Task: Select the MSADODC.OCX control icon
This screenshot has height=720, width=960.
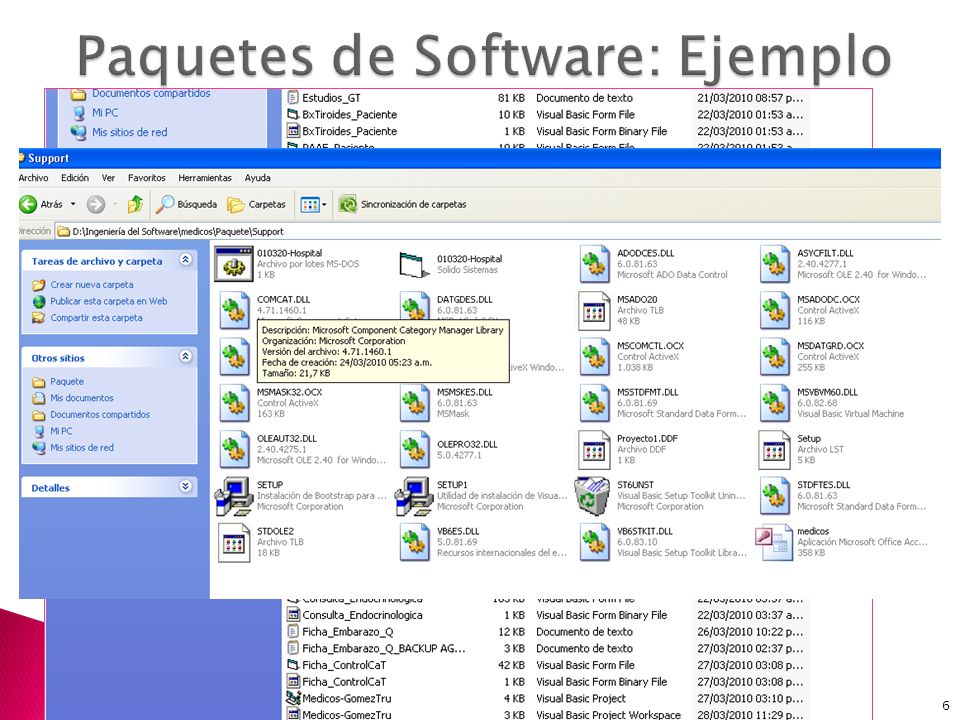Action: tap(774, 310)
